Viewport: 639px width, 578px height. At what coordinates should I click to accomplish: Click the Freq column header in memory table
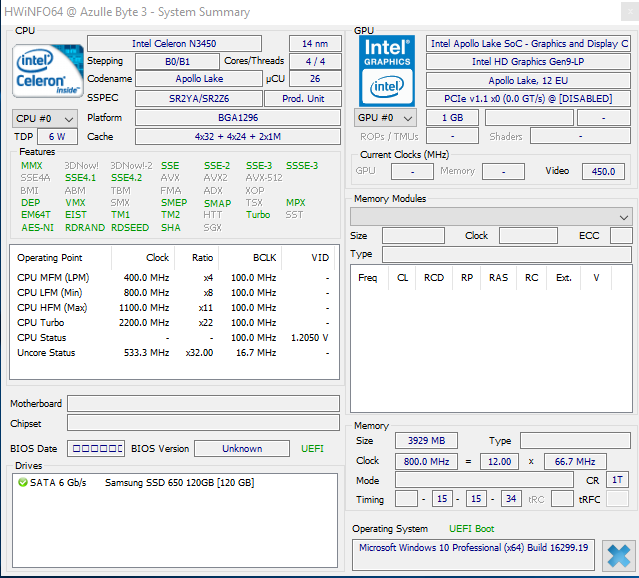[x=368, y=278]
